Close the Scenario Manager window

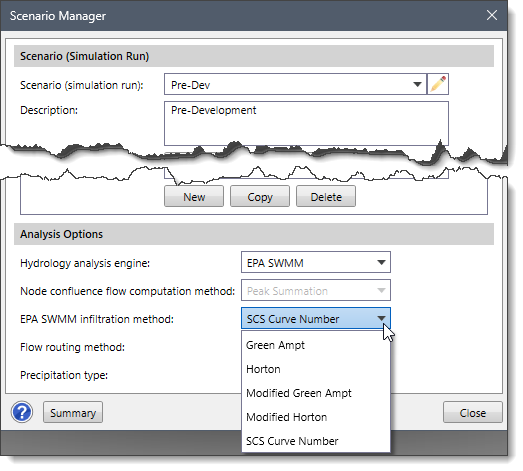coord(492,15)
